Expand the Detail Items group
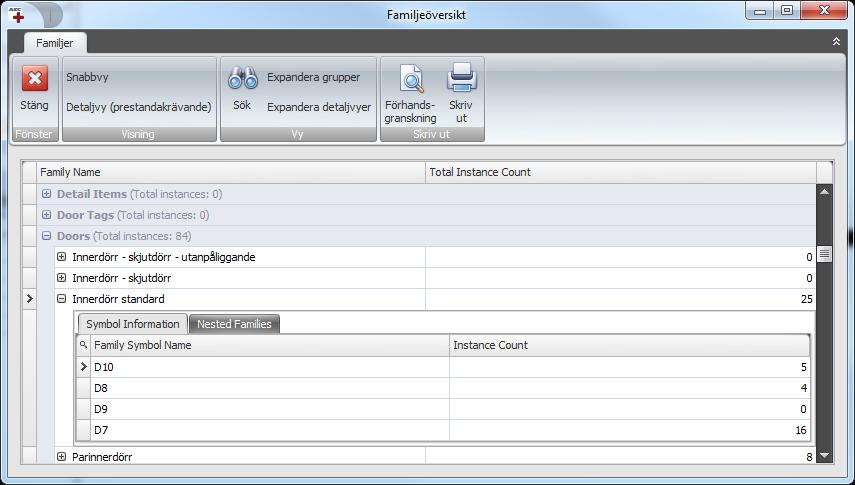855x485 pixels. pos(47,194)
